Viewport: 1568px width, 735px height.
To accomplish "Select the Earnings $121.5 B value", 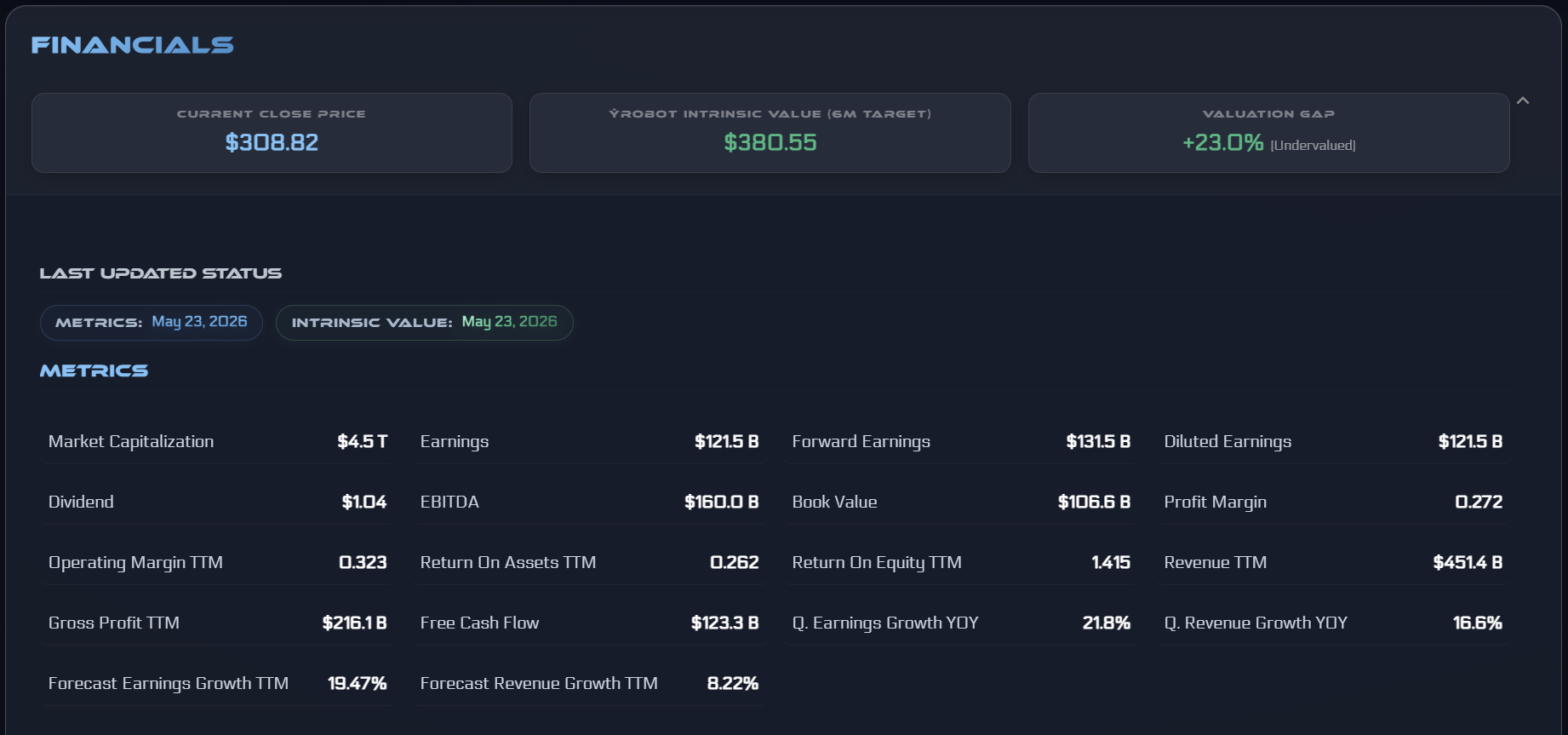I will [726, 441].
